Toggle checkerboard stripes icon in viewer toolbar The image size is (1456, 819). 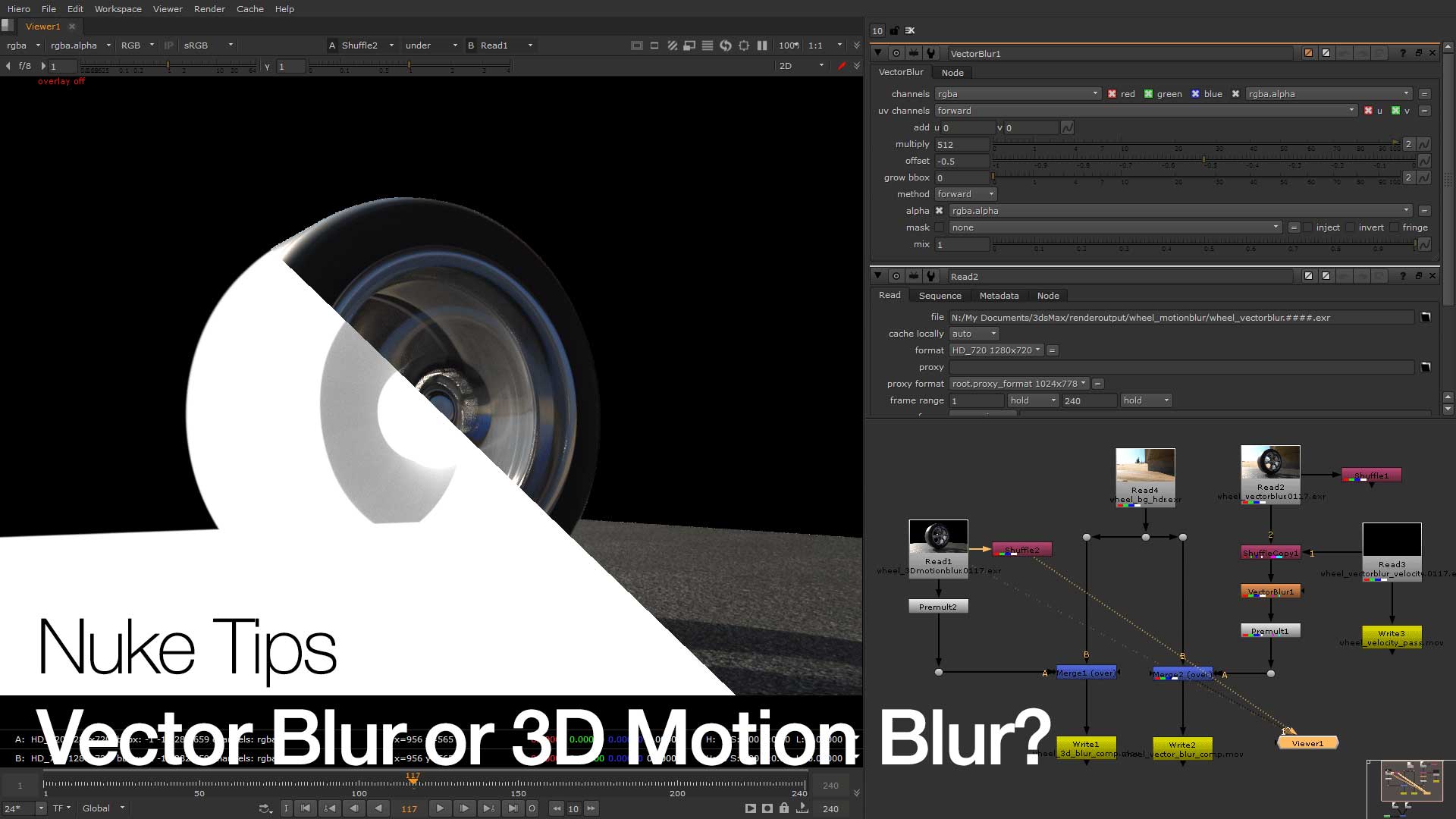click(672, 45)
